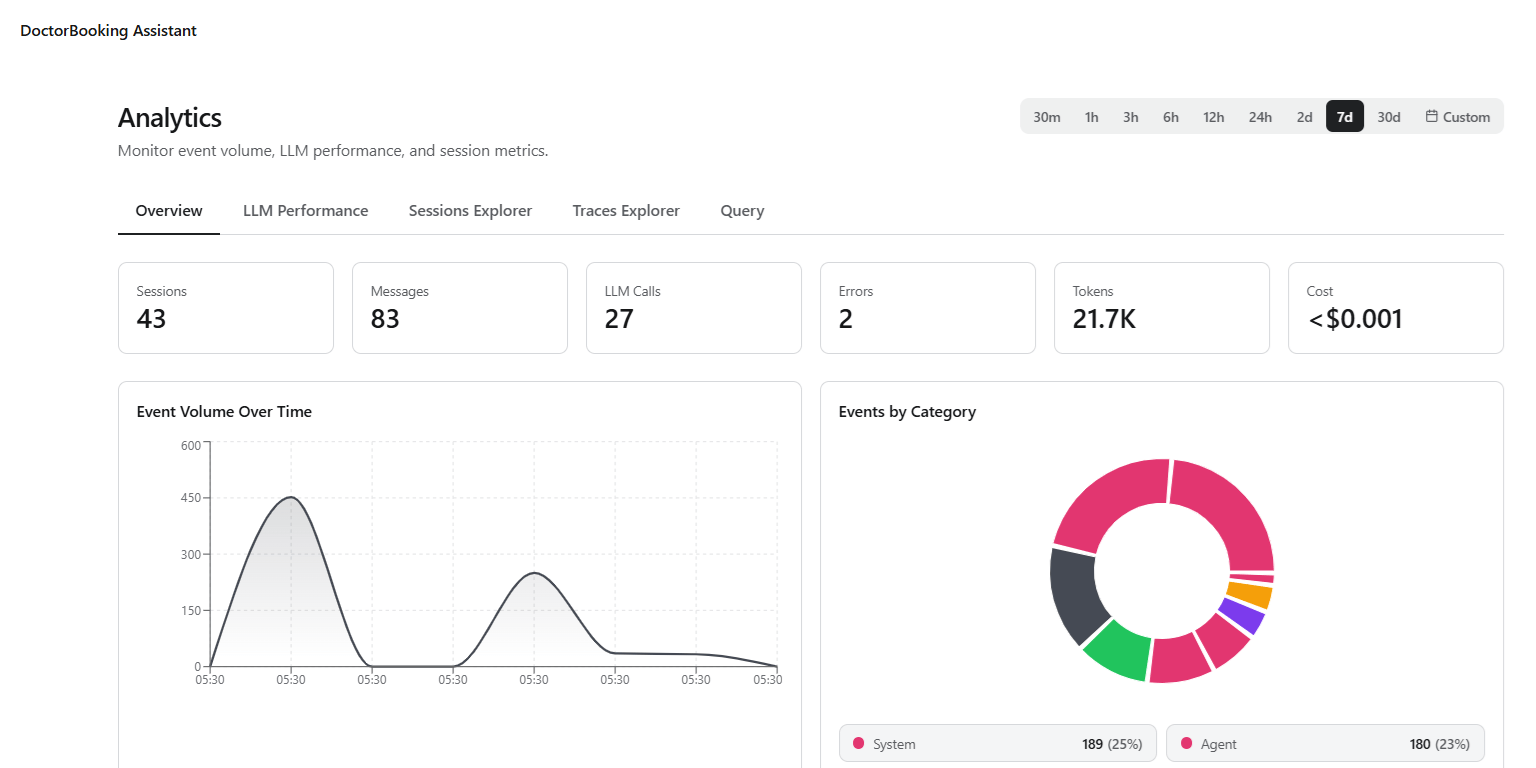Select the 6h time range

(x=1171, y=116)
